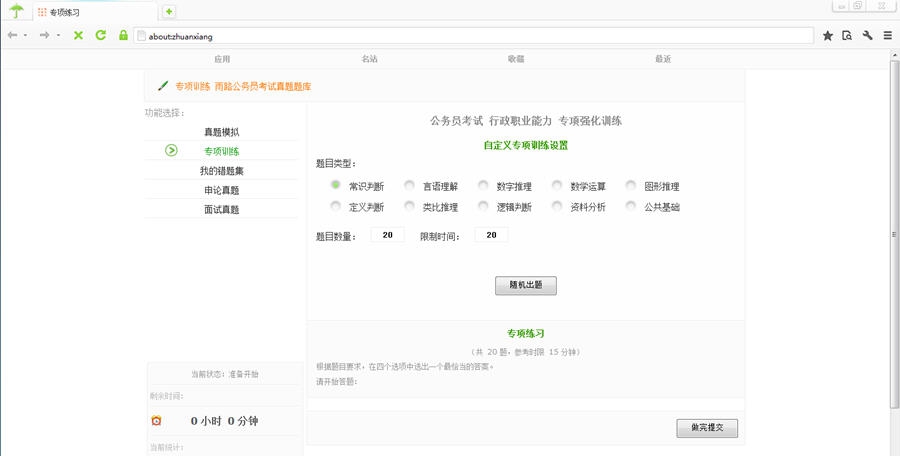Bookmark this page with the star icon
The width and height of the screenshot is (900, 456).
[x=828, y=35]
